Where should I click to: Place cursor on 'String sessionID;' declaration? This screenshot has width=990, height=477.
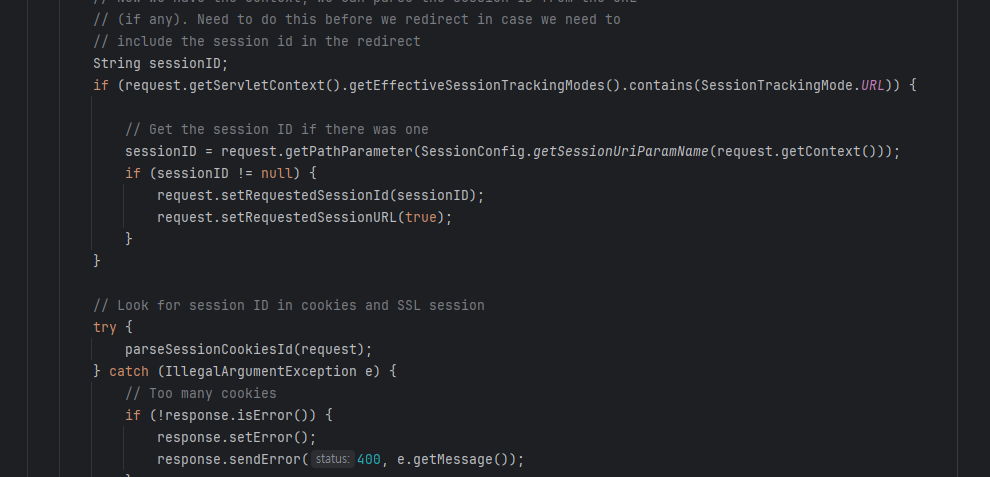(160, 63)
